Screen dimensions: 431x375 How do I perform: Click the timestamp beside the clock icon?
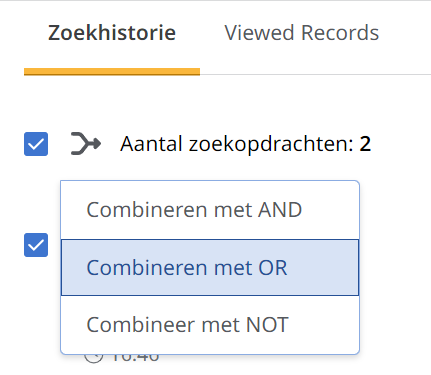135,358
